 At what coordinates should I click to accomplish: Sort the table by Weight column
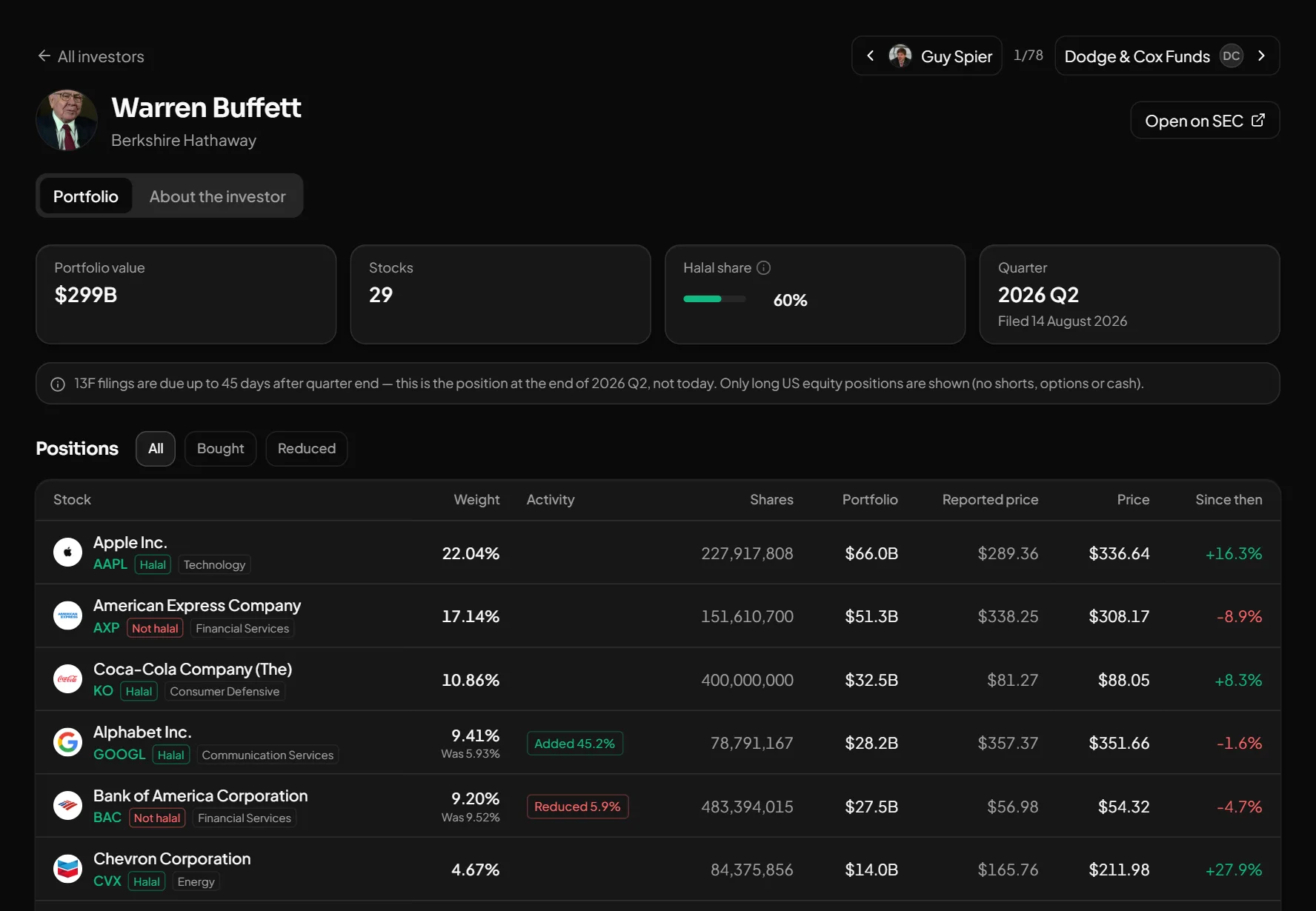(476, 499)
